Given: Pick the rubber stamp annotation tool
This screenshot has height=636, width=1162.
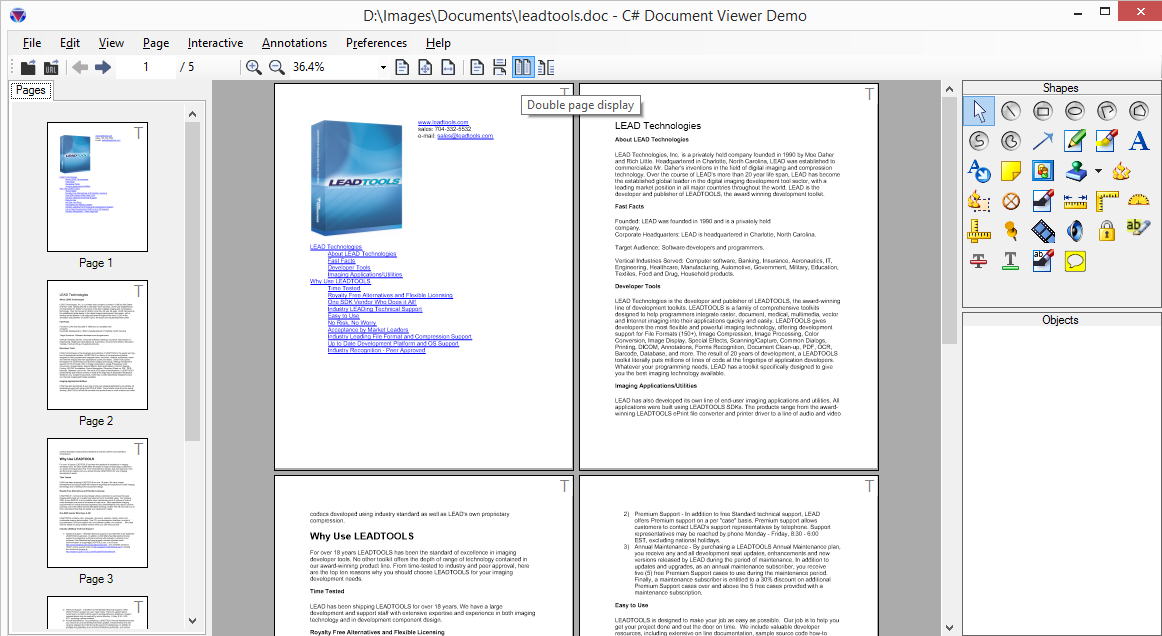Looking at the screenshot, I should click(x=1075, y=171).
